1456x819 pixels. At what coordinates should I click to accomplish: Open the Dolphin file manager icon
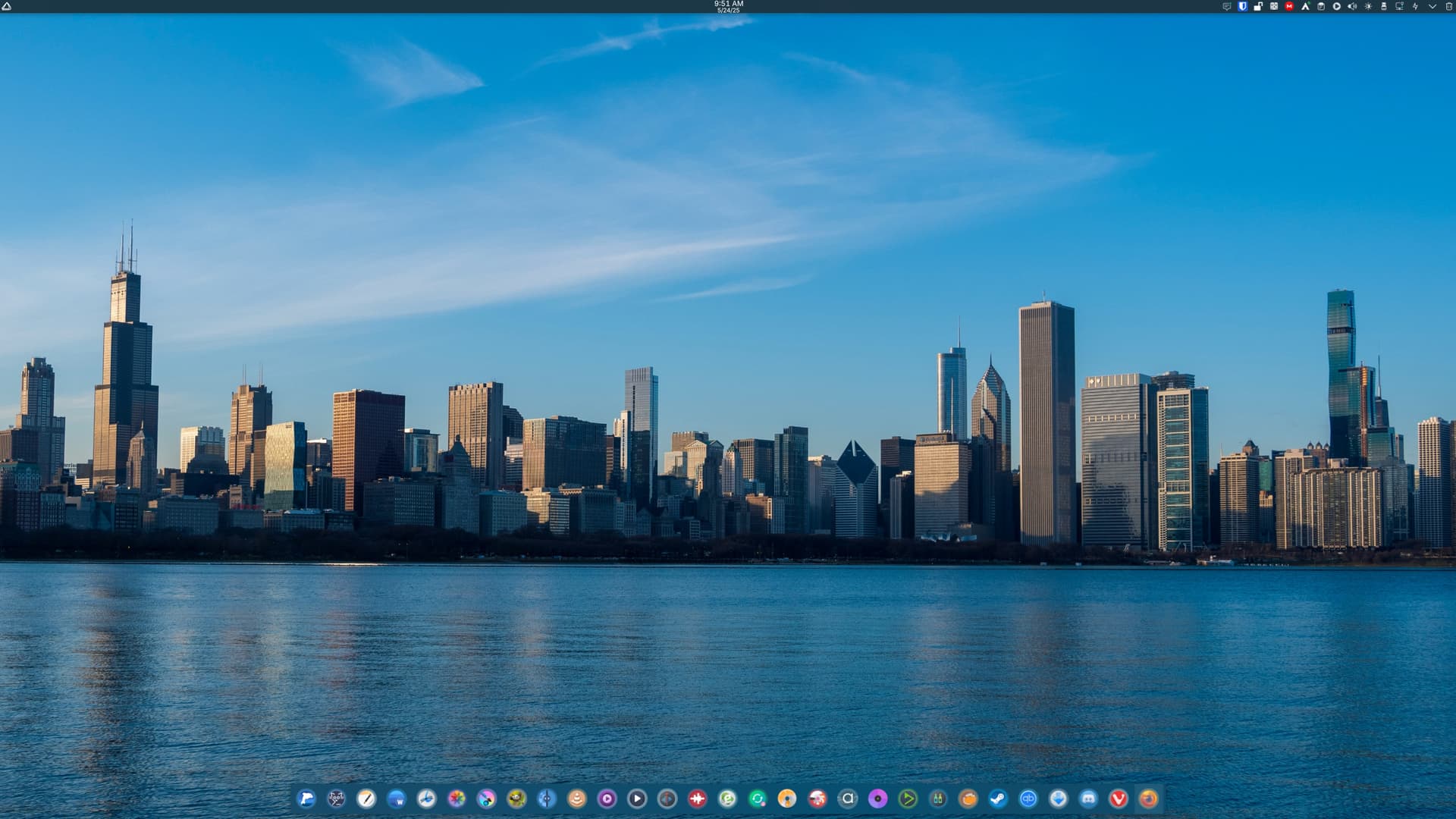click(x=306, y=799)
